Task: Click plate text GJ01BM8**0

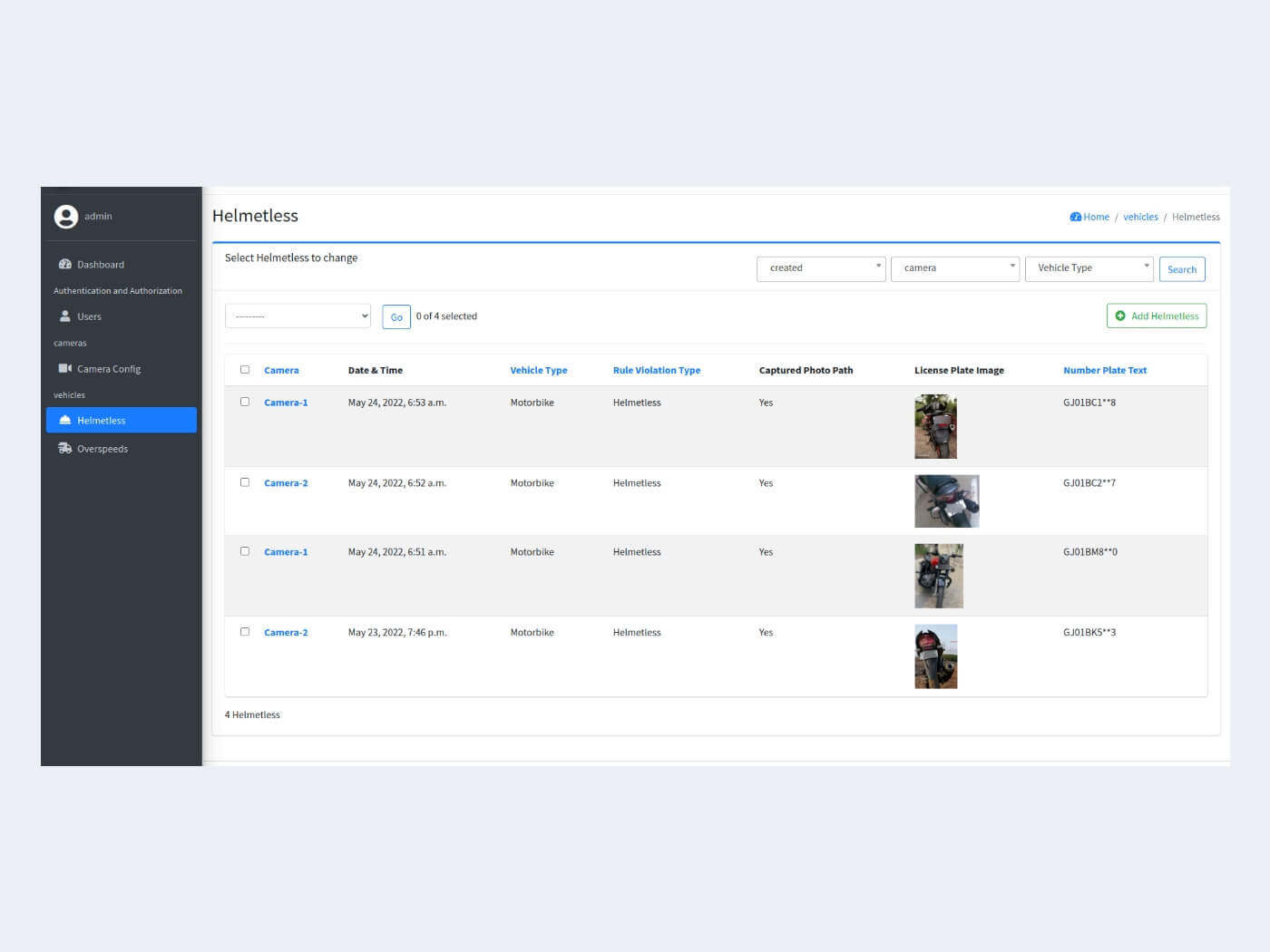Action: [1090, 552]
